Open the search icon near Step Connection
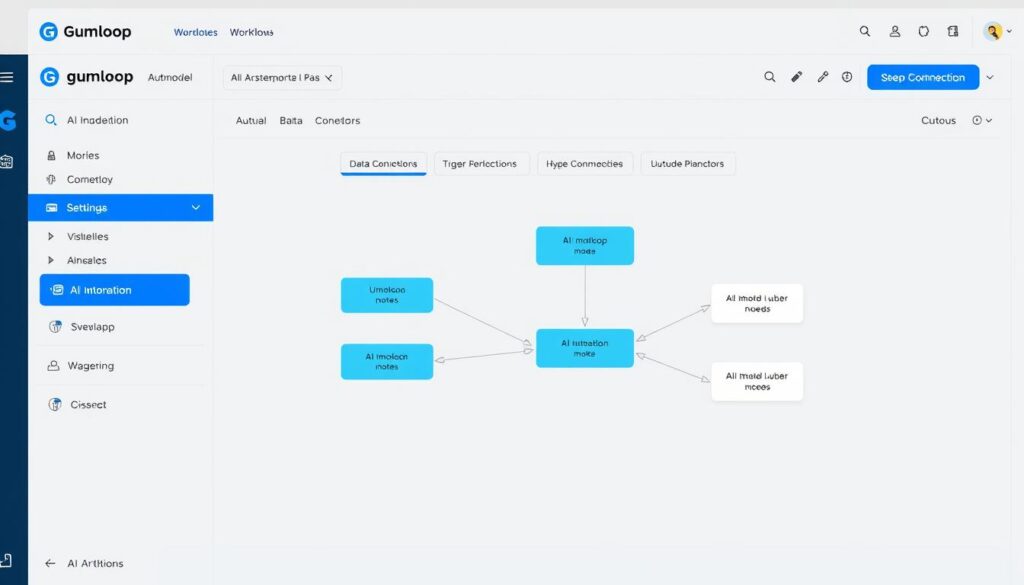This screenshot has height=585, width=1024. (769, 76)
